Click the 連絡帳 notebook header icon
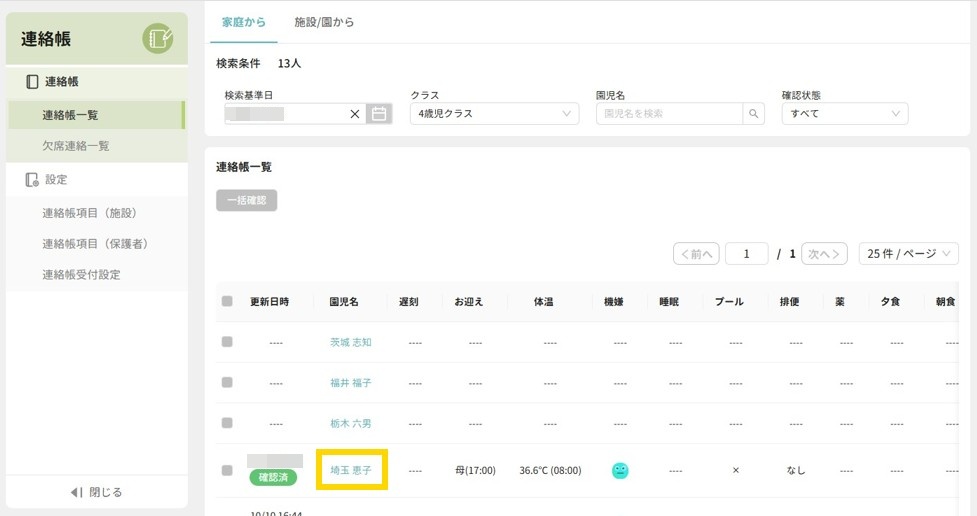The height and width of the screenshot is (516, 977). coord(158,39)
